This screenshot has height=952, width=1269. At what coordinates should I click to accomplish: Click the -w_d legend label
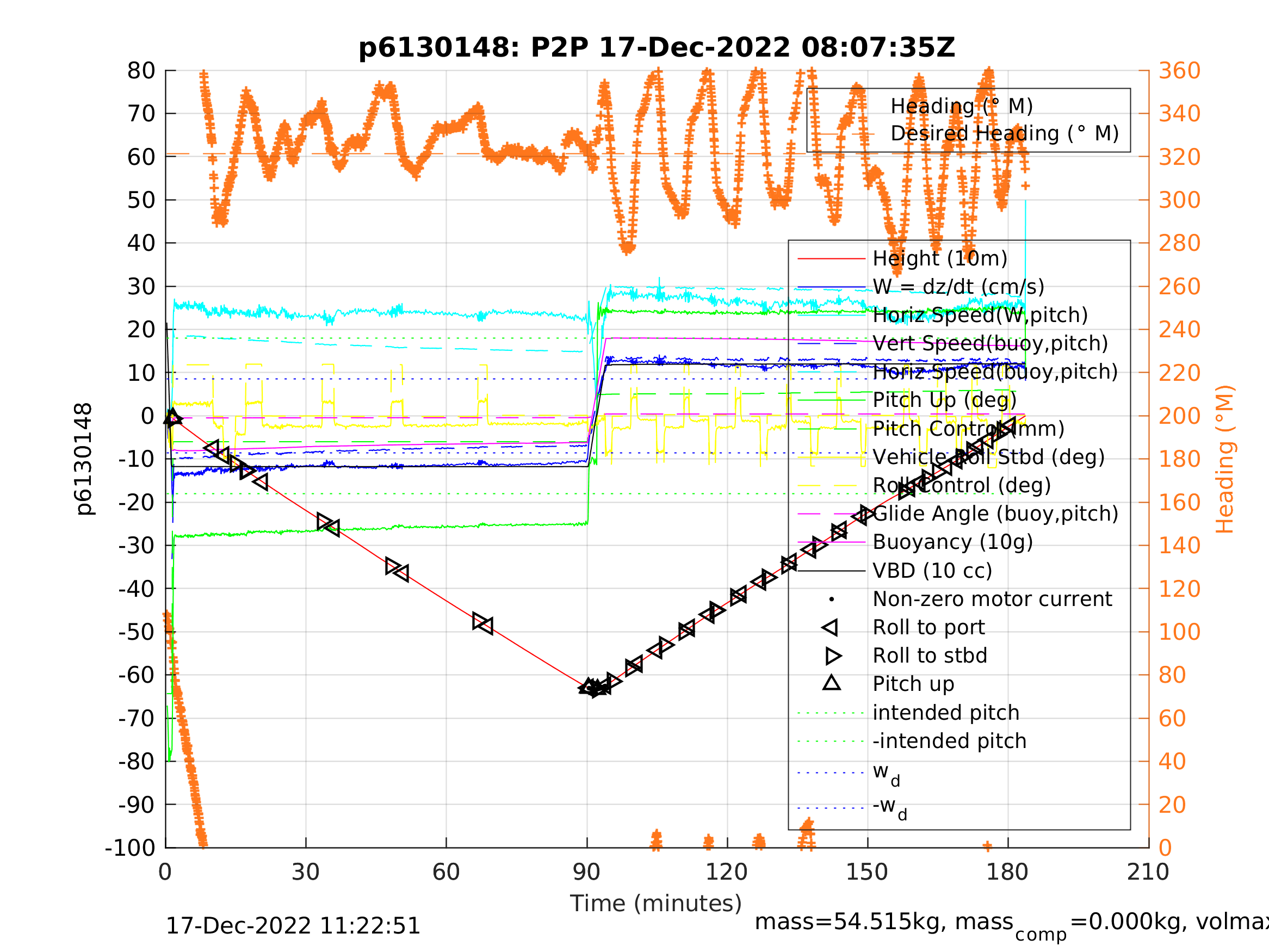point(889,808)
